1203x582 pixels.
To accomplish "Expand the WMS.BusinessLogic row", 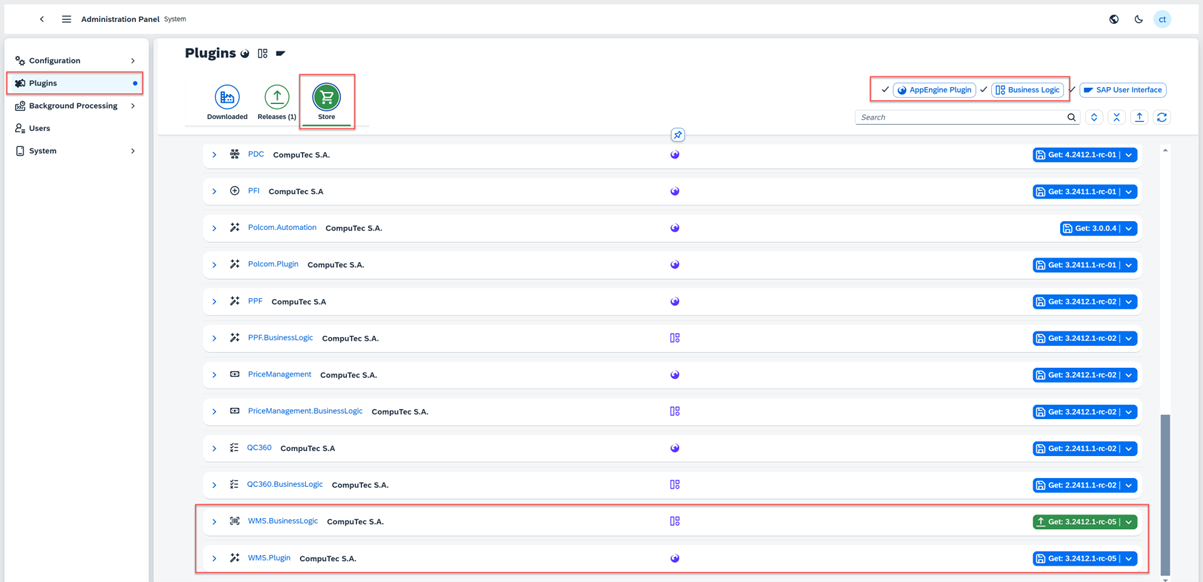I will [x=214, y=522].
